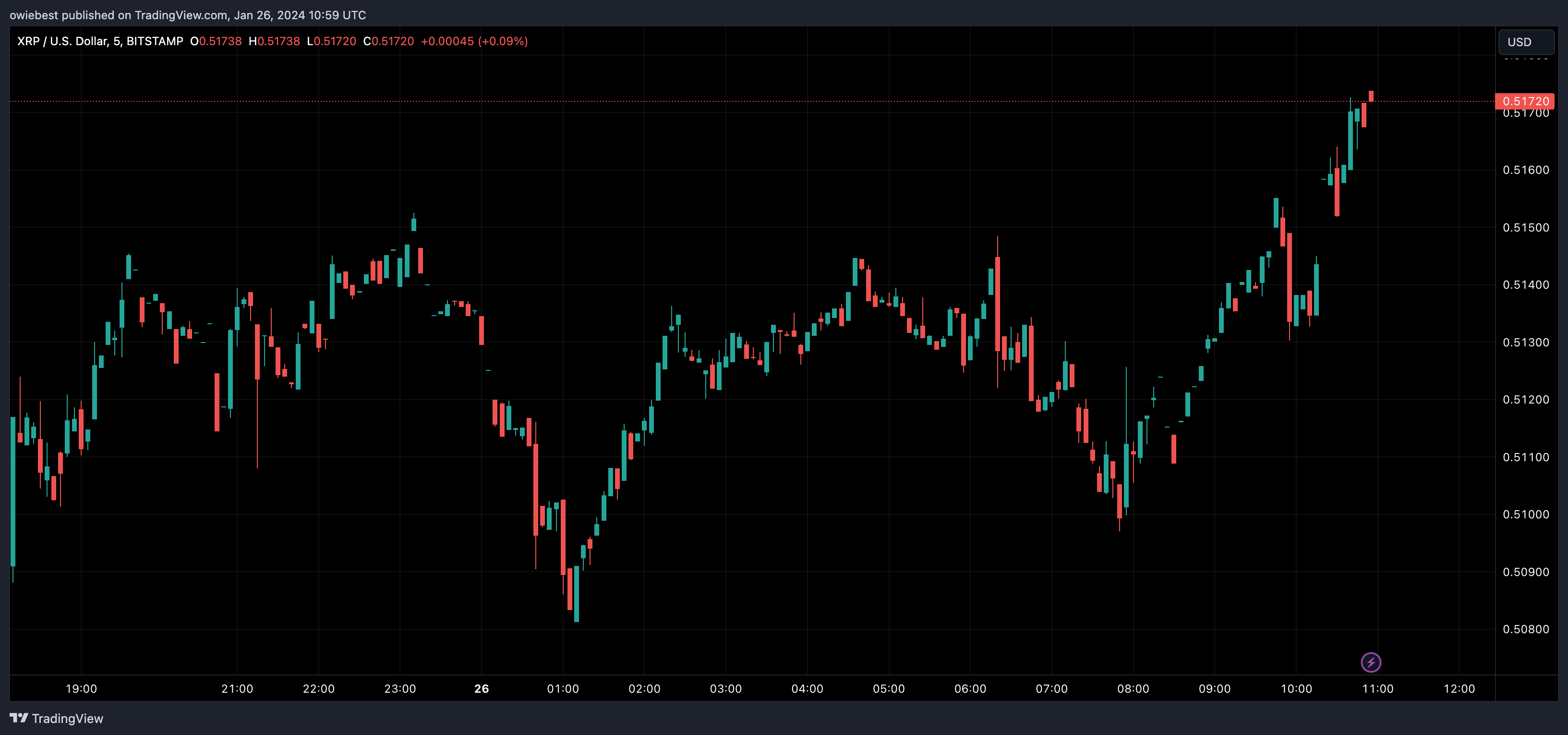1568x735 pixels.
Task: Click the 0.50800 price scale label
Action: tap(1525, 629)
